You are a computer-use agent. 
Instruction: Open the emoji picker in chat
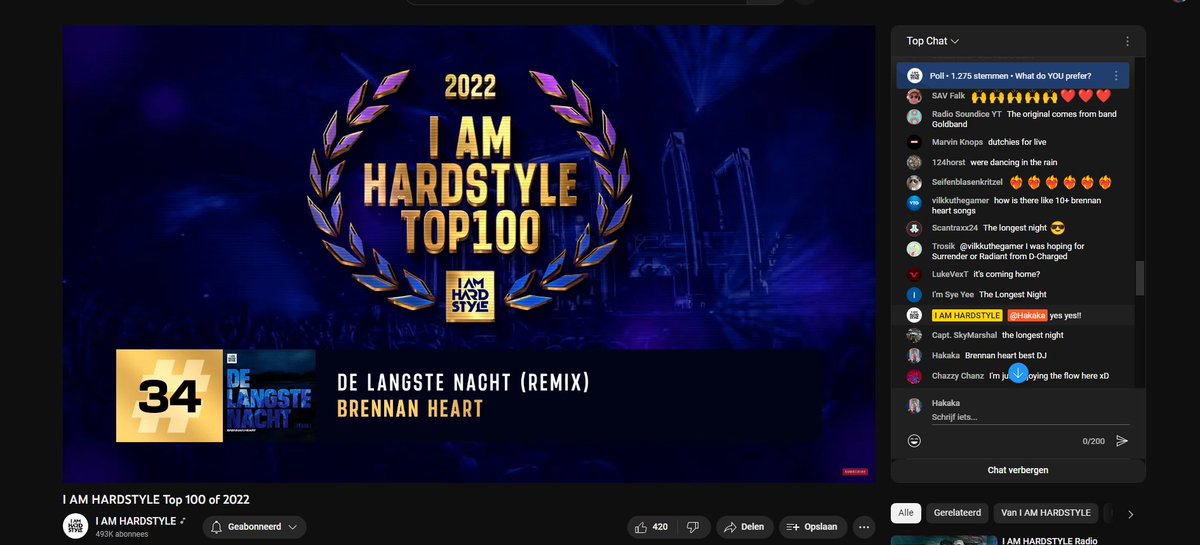point(914,441)
